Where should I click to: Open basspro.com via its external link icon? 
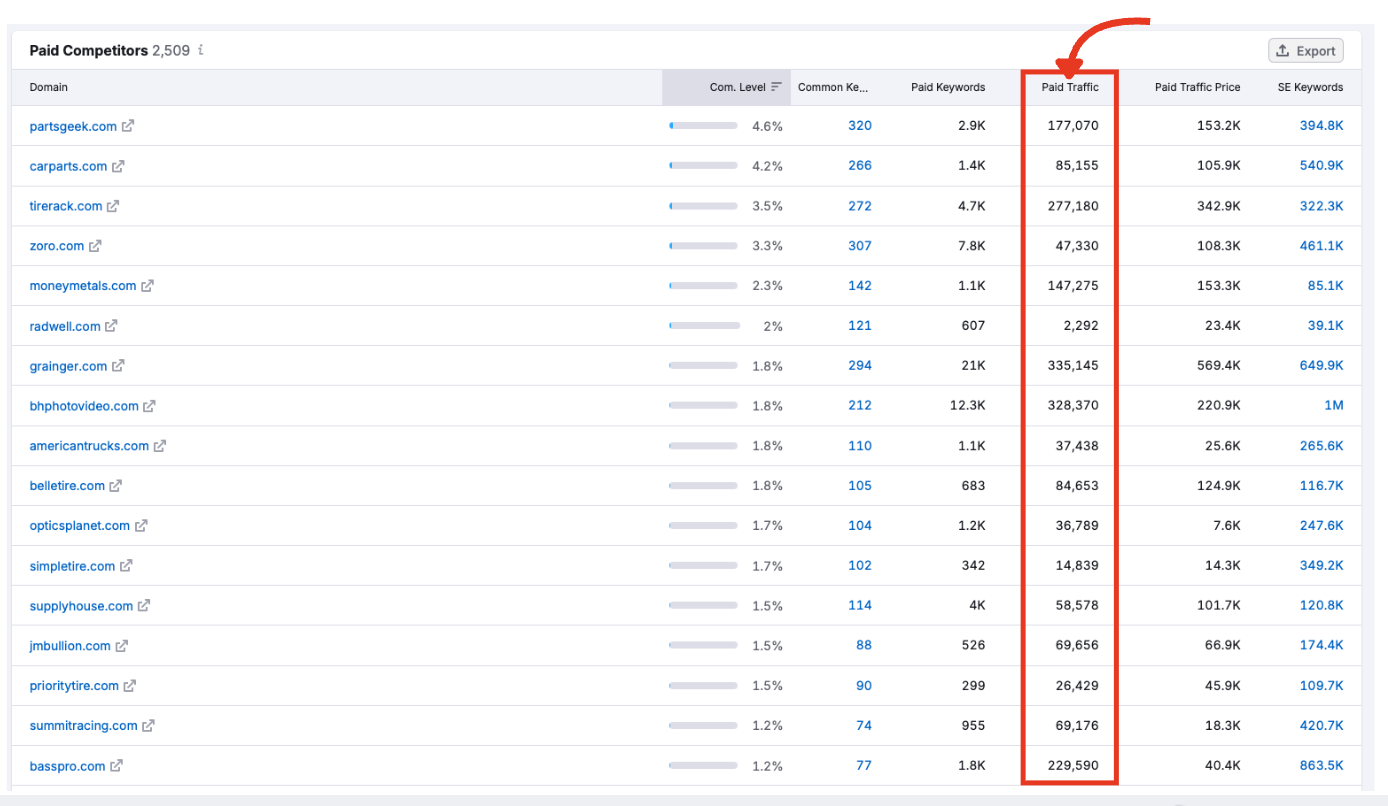point(117,765)
